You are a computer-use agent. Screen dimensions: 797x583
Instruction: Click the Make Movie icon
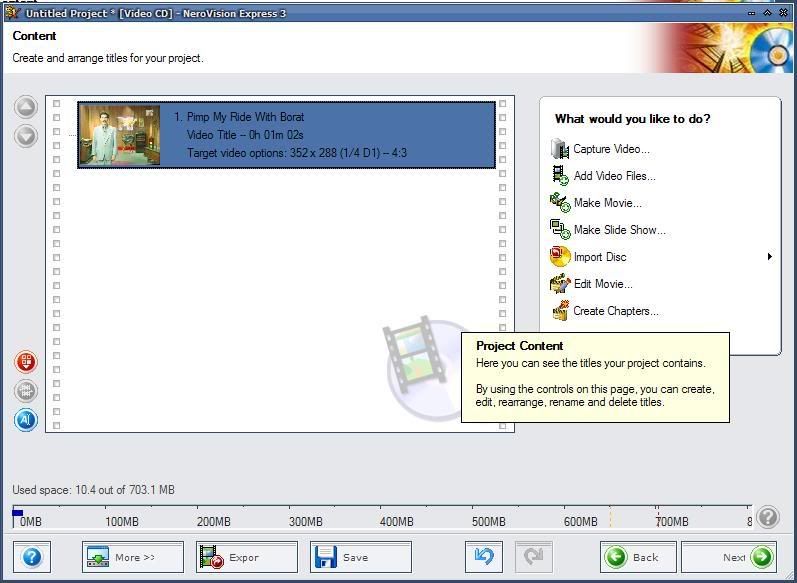click(x=560, y=203)
